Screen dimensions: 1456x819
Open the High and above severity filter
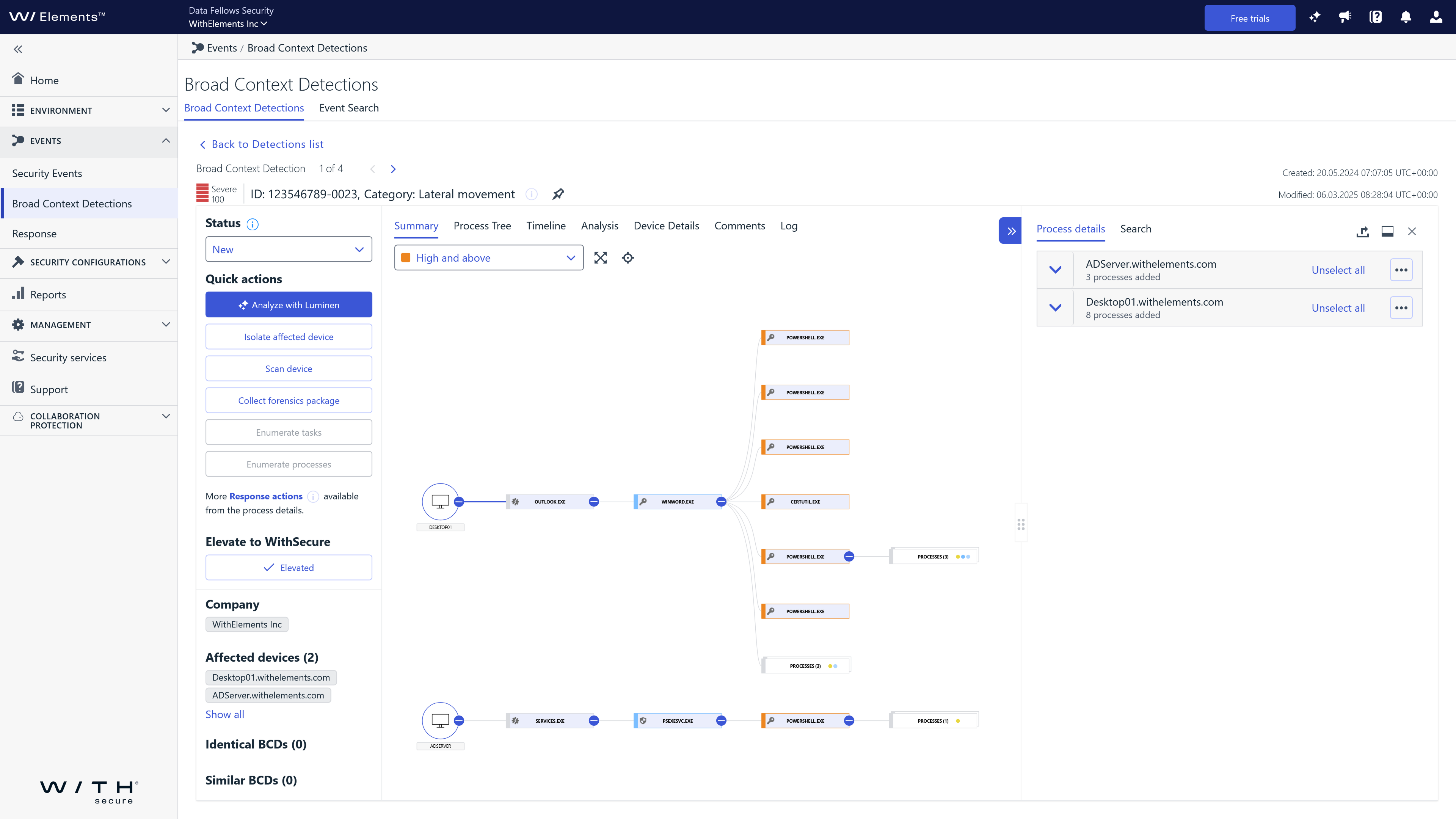488,258
